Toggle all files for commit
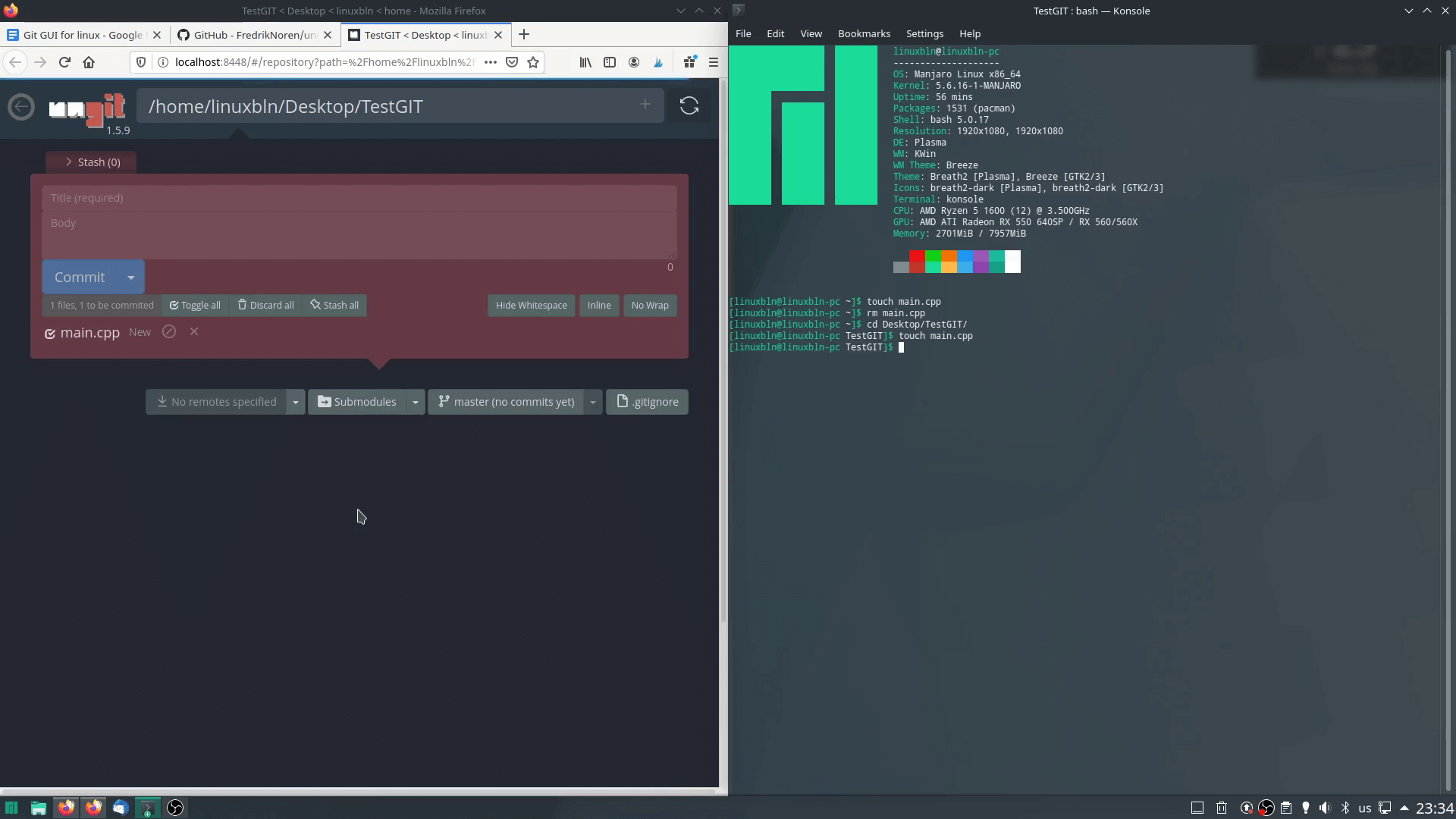Image resolution: width=1456 pixels, height=819 pixels. pos(195,305)
